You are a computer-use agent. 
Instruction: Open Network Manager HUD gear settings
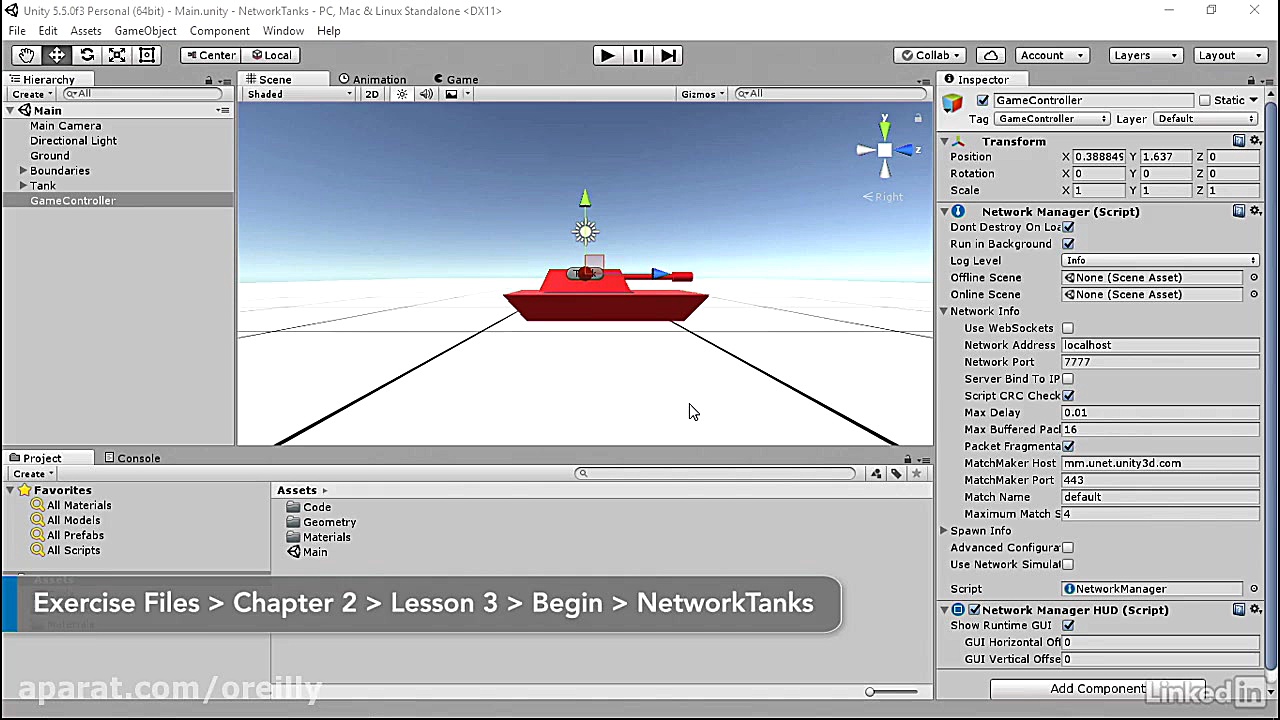point(1255,609)
